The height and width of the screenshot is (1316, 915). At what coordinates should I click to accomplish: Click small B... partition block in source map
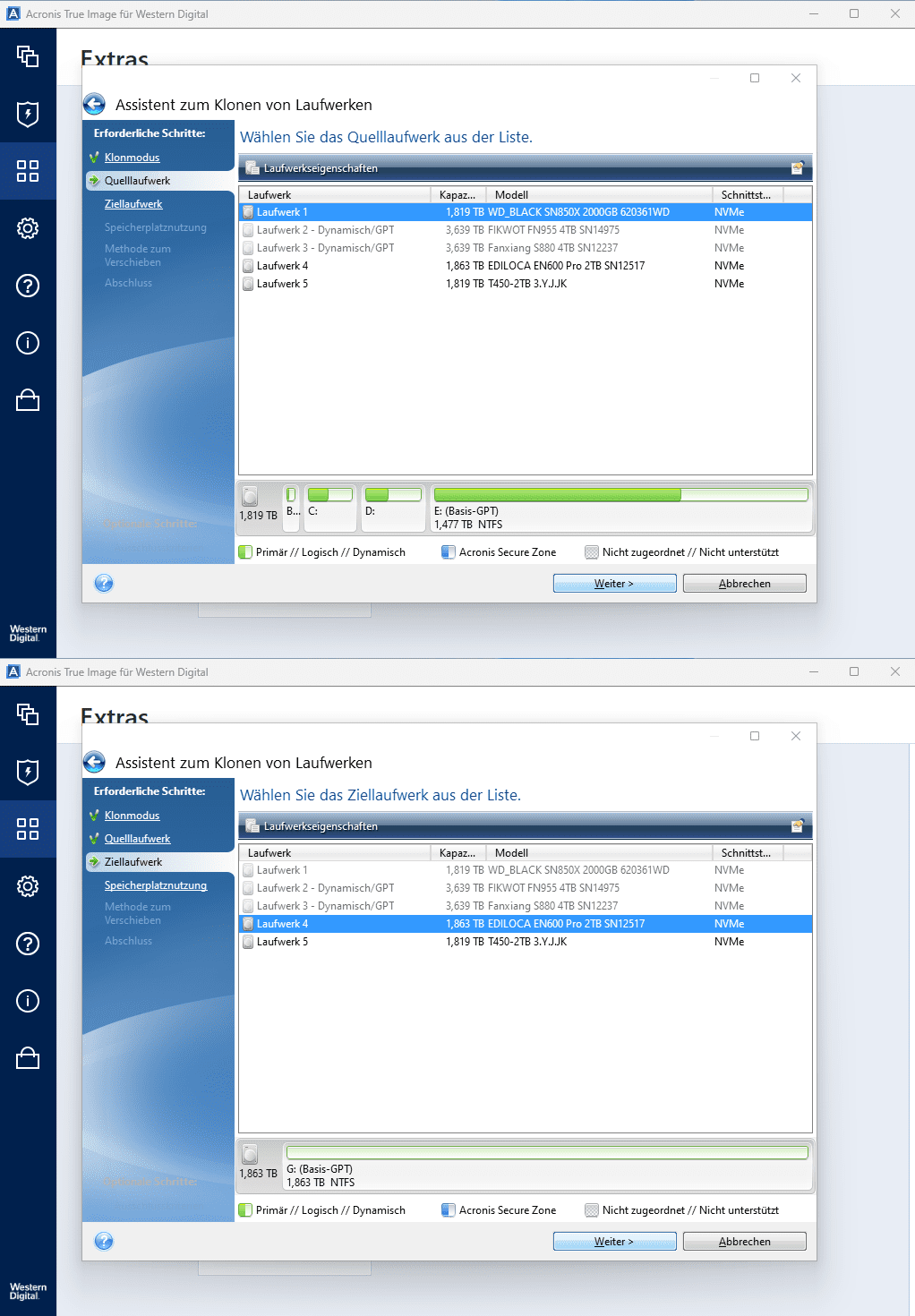click(x=292, y=508)
